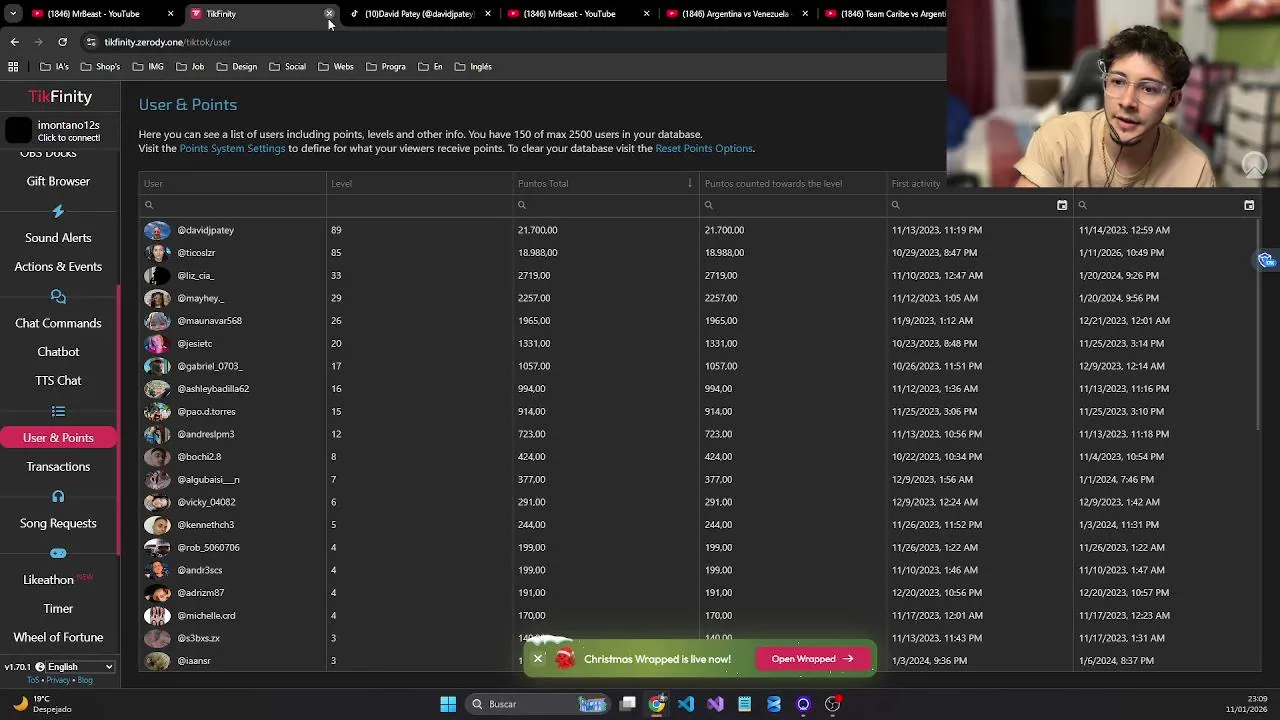1280x720 pixels.
Task: Select User & Points in sidebar
Action: pyautogui.click(x=58, y=438)
